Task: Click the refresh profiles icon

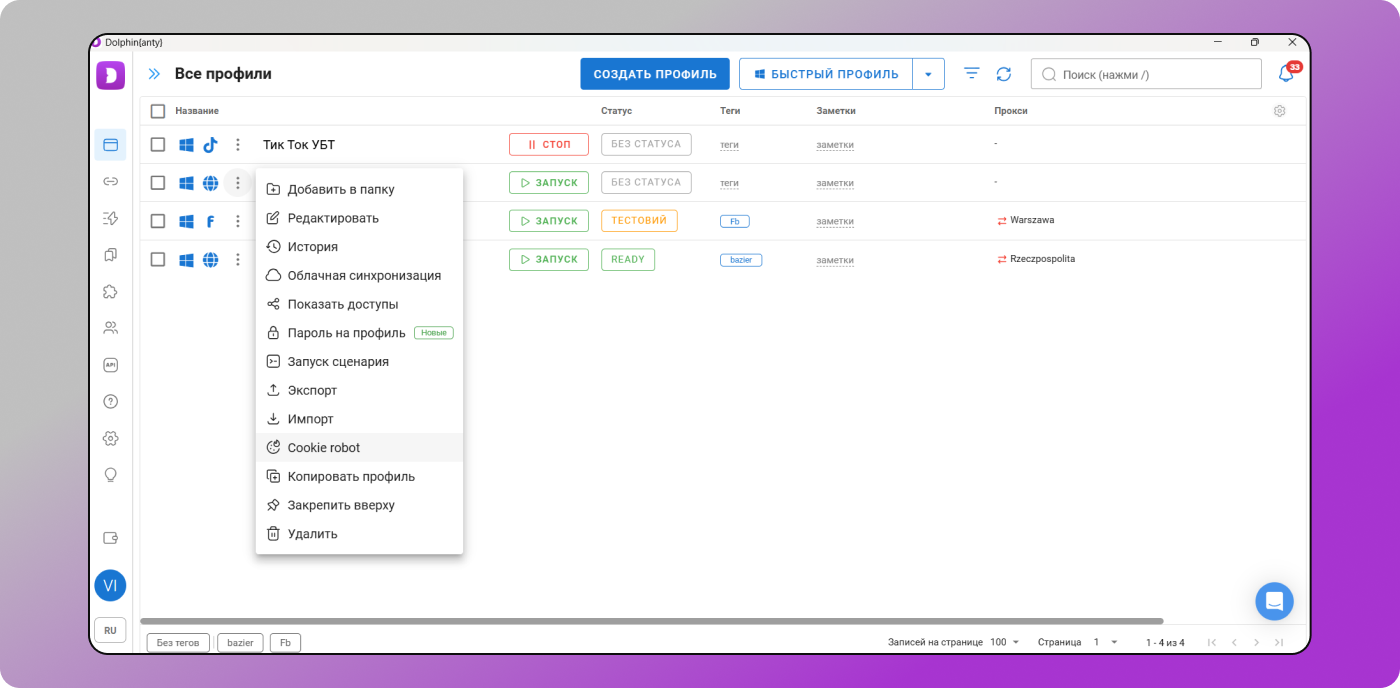Action: point(1004,74)
